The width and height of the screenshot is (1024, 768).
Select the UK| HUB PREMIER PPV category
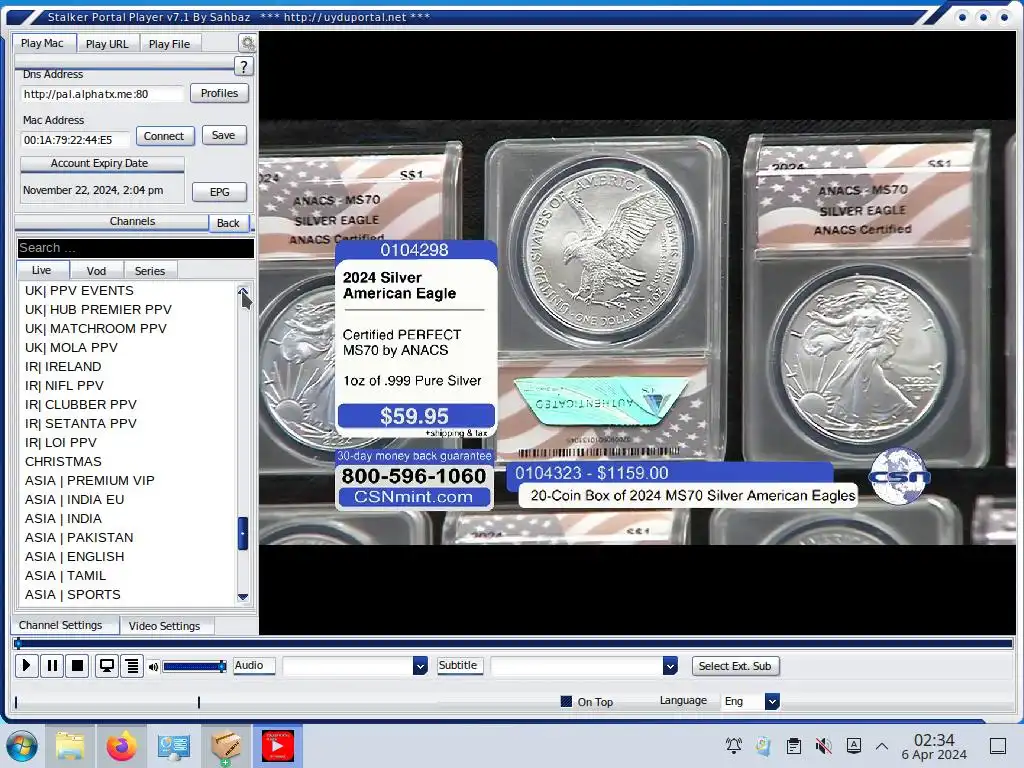coord(99,310)
